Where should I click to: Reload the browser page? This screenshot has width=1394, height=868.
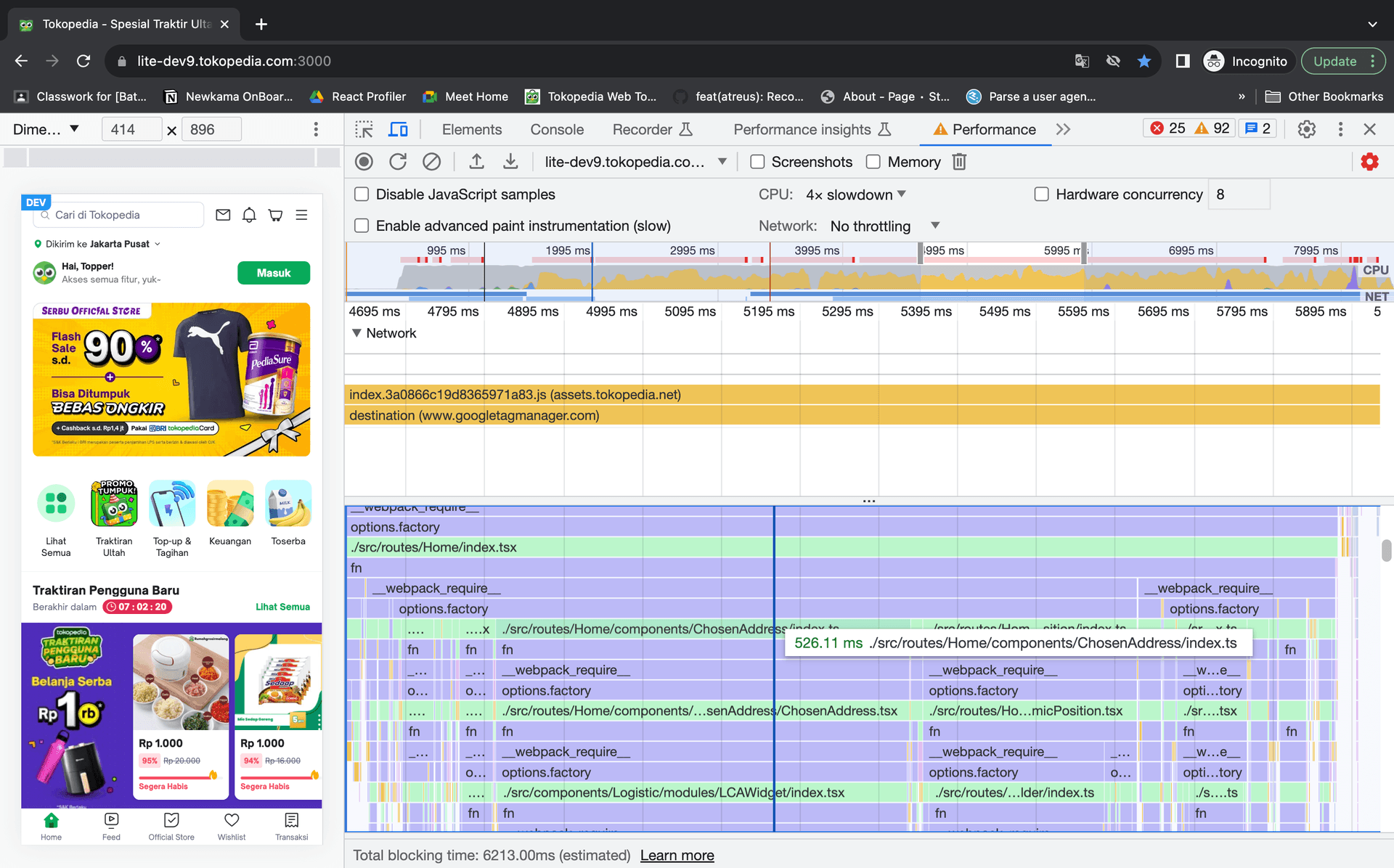click(83, 61)
